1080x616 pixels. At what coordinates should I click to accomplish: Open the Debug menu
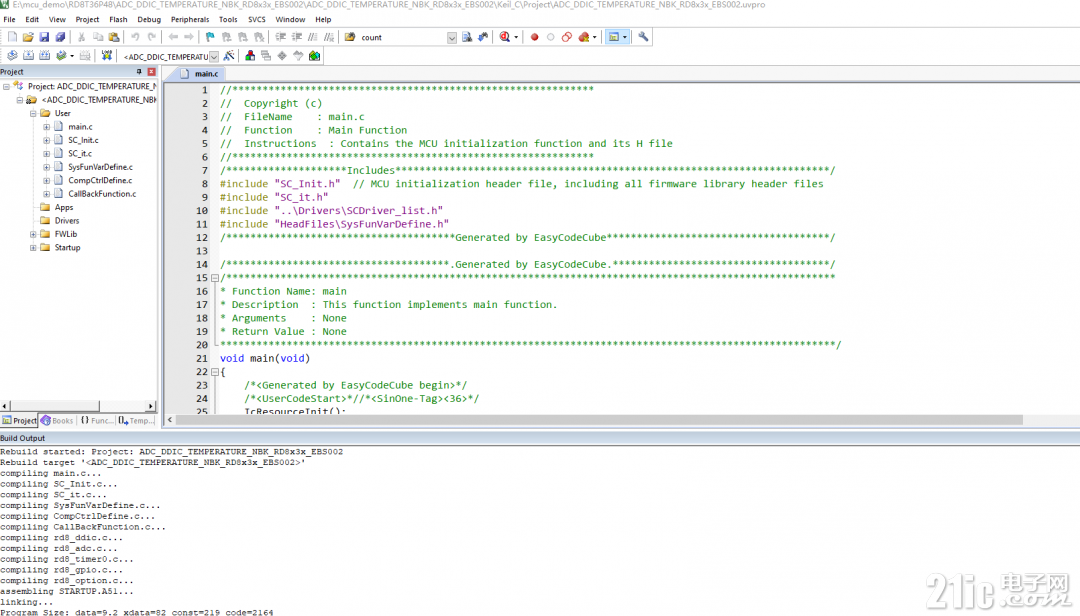(149, 19)
